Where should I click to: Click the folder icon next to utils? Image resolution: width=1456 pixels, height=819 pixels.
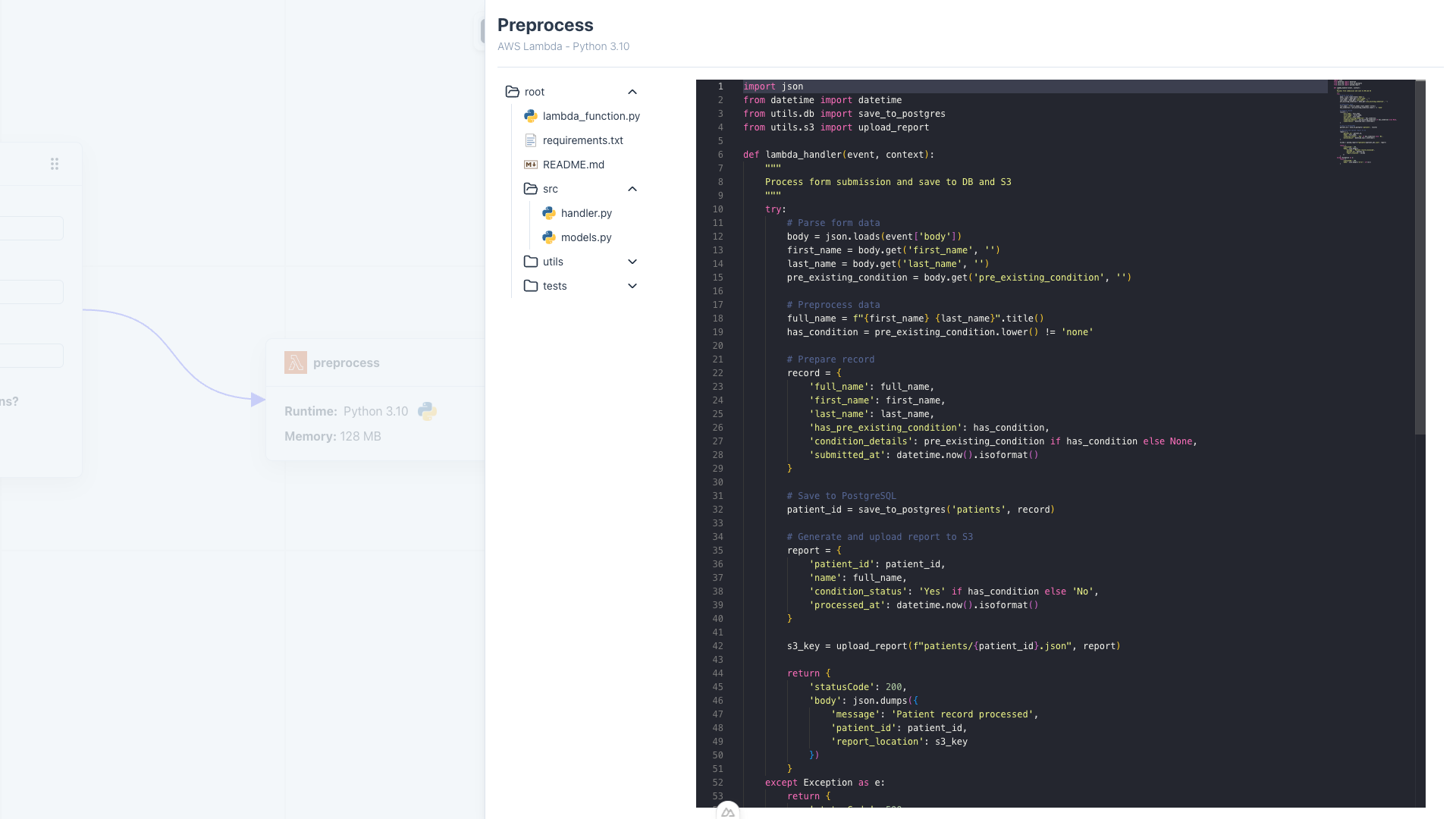pos(530,262)
